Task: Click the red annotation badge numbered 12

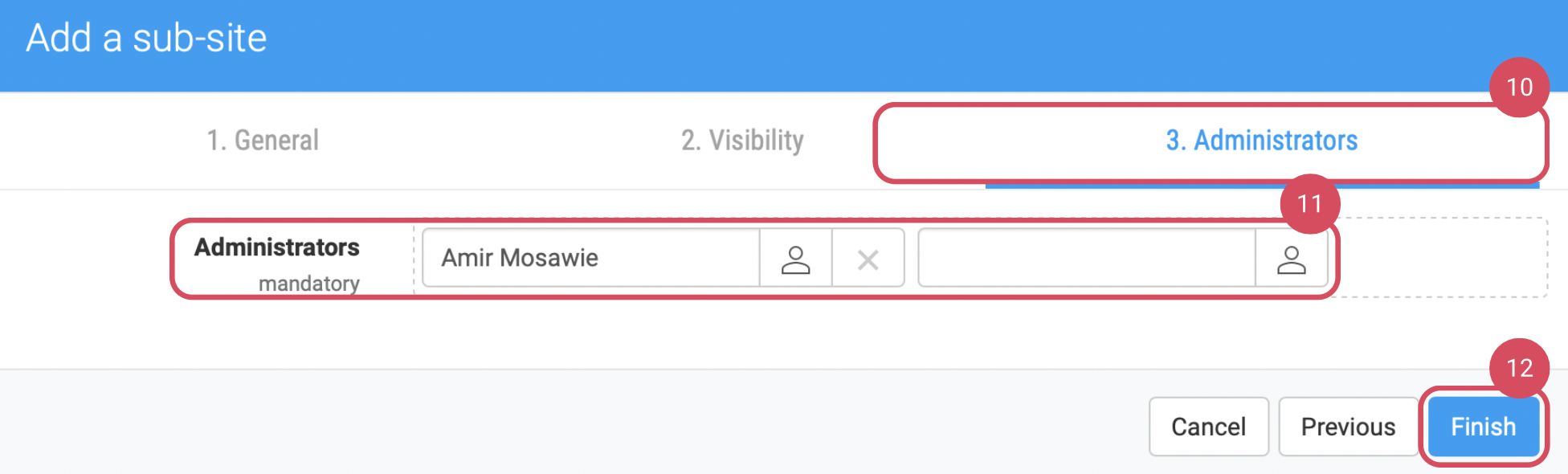Action: (1519, 368)
